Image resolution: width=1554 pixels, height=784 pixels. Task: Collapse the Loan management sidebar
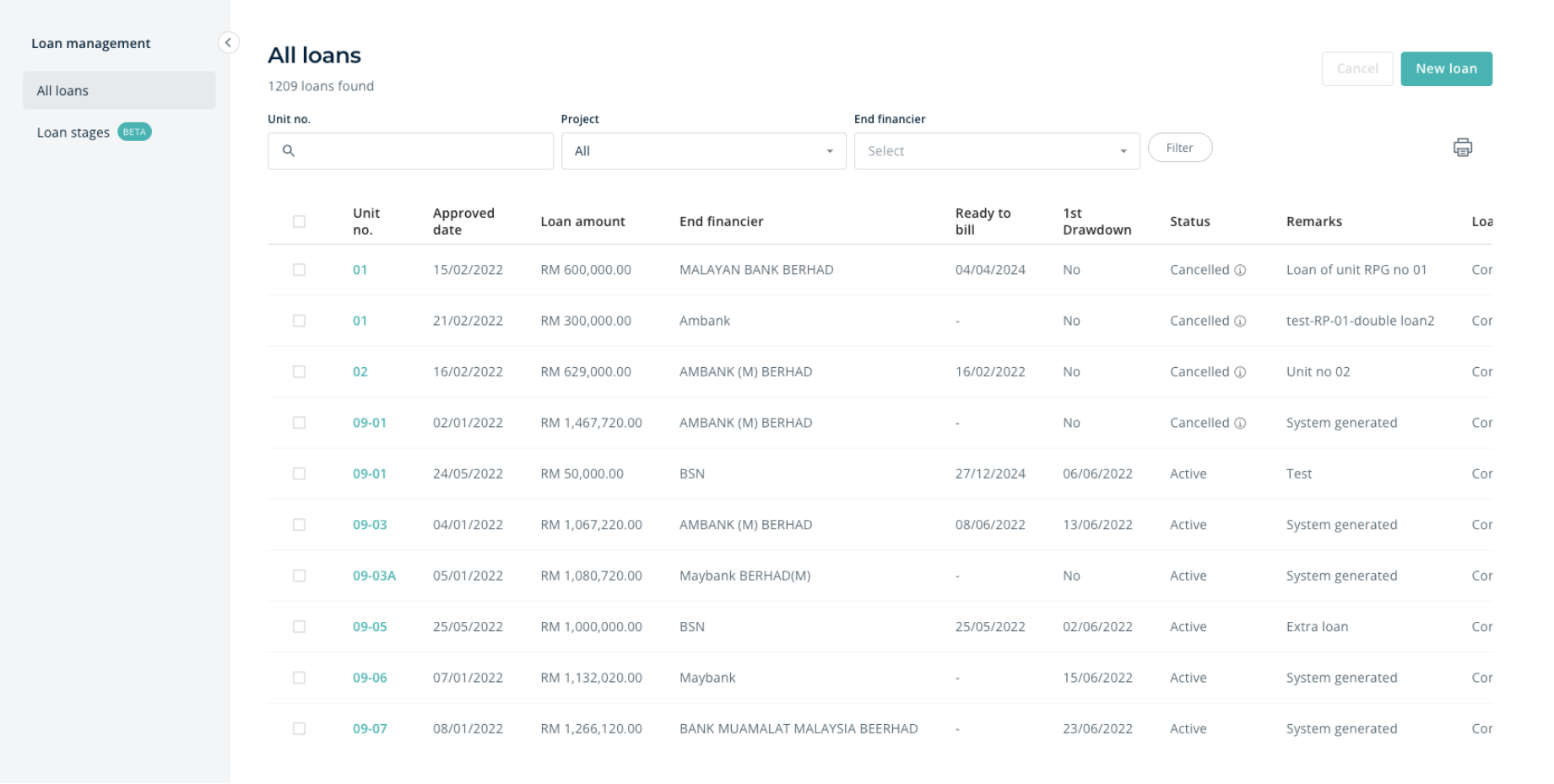coord(228,42)
